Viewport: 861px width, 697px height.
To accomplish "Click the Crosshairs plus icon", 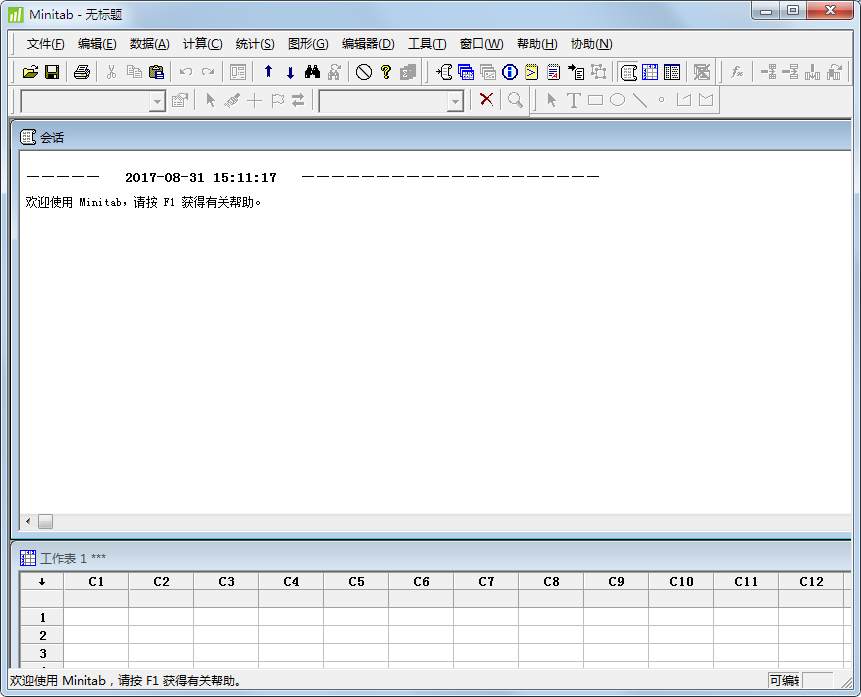I will pyautogui.click(x=254, y=101).
